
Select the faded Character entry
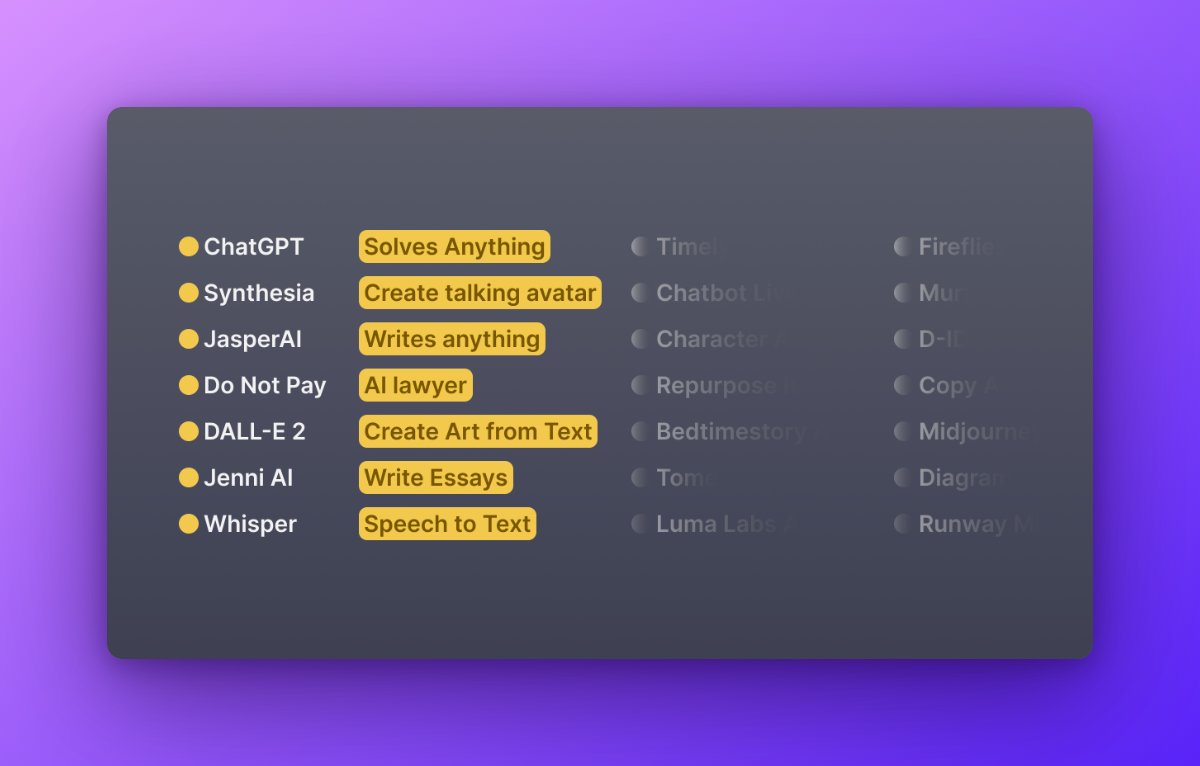click(x=722, y=339)
